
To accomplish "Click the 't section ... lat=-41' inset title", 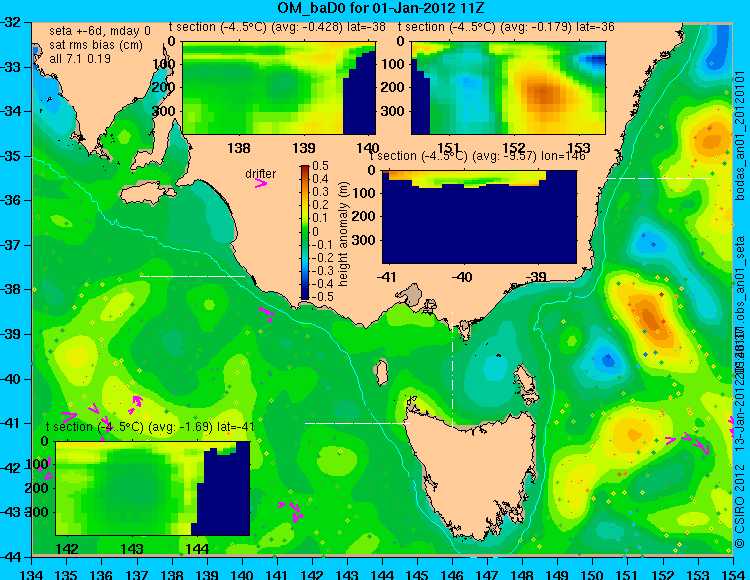I will (150, 427).
